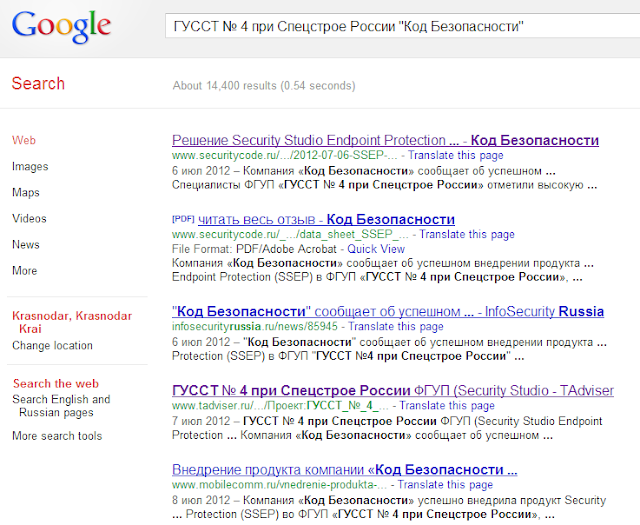Click the Google logo
This screenshot has height=525, width=640.
(61, 26)
